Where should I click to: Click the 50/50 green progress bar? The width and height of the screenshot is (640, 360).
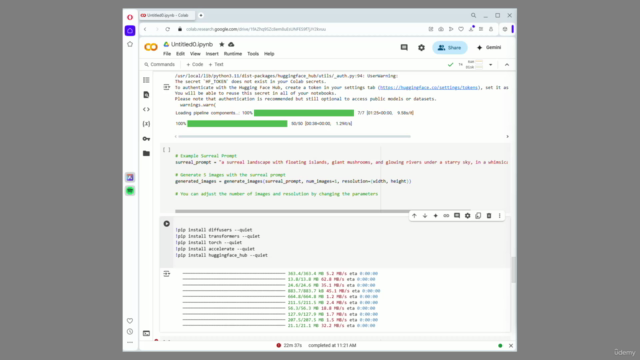click(237, 123)
